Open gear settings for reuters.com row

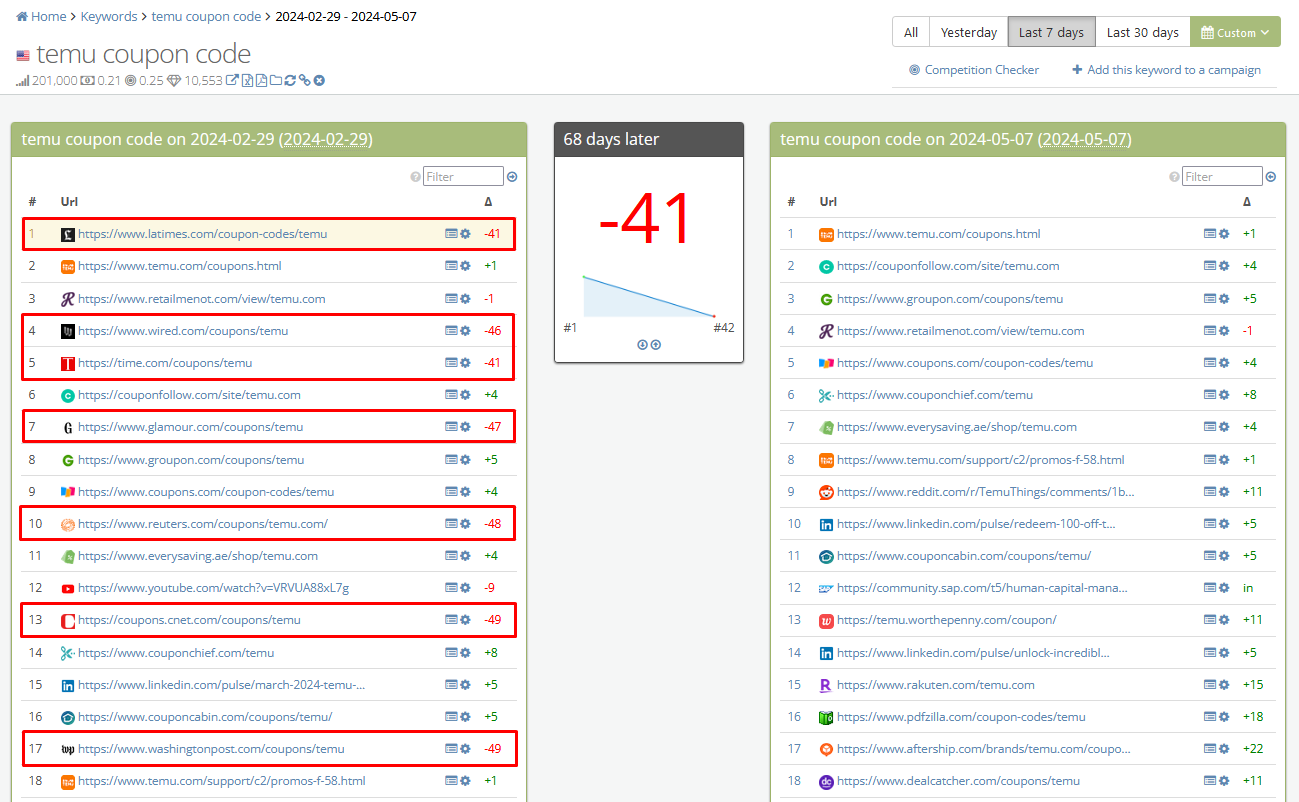(465, 523)
